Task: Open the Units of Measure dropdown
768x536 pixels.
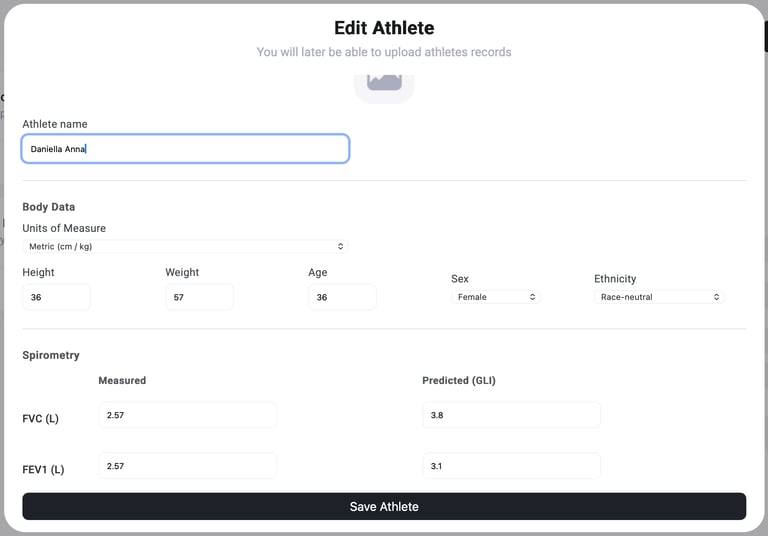Action: pyautogui.click(x=185, y=246)
